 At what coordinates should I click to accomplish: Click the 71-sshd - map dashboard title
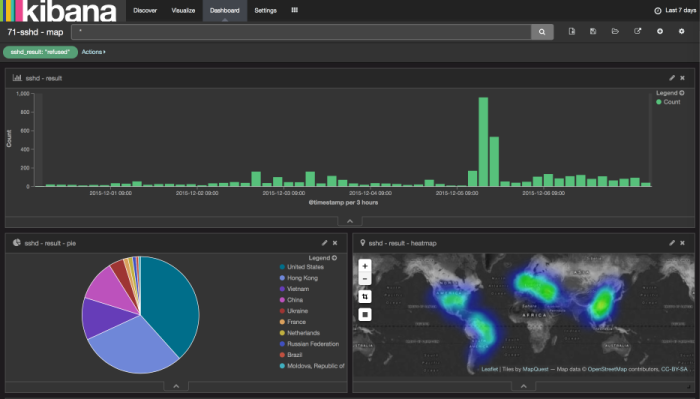click(35, 32)
